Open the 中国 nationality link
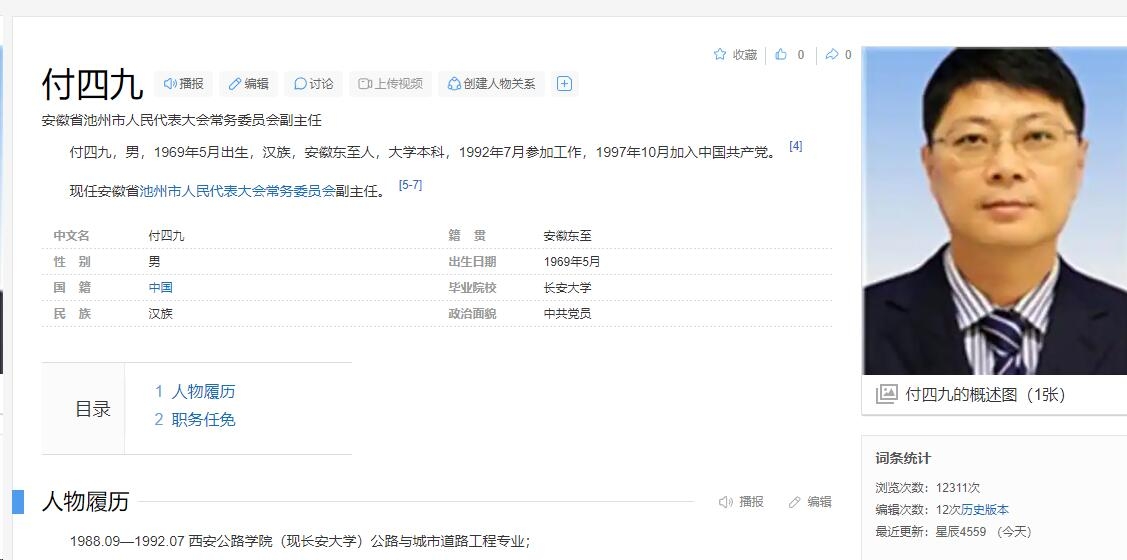The height and width of the screenshot is (560, 1127). [160, 287]
